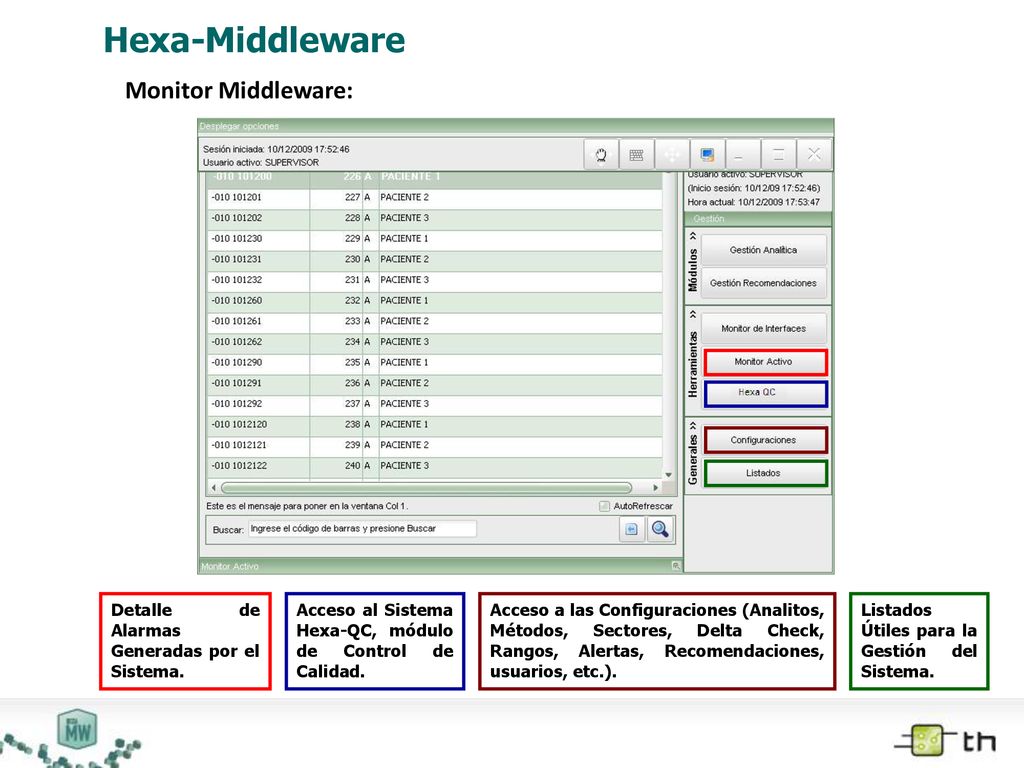
Task: Click the patient list's down scroll arrow
Action: coord(669,475)
